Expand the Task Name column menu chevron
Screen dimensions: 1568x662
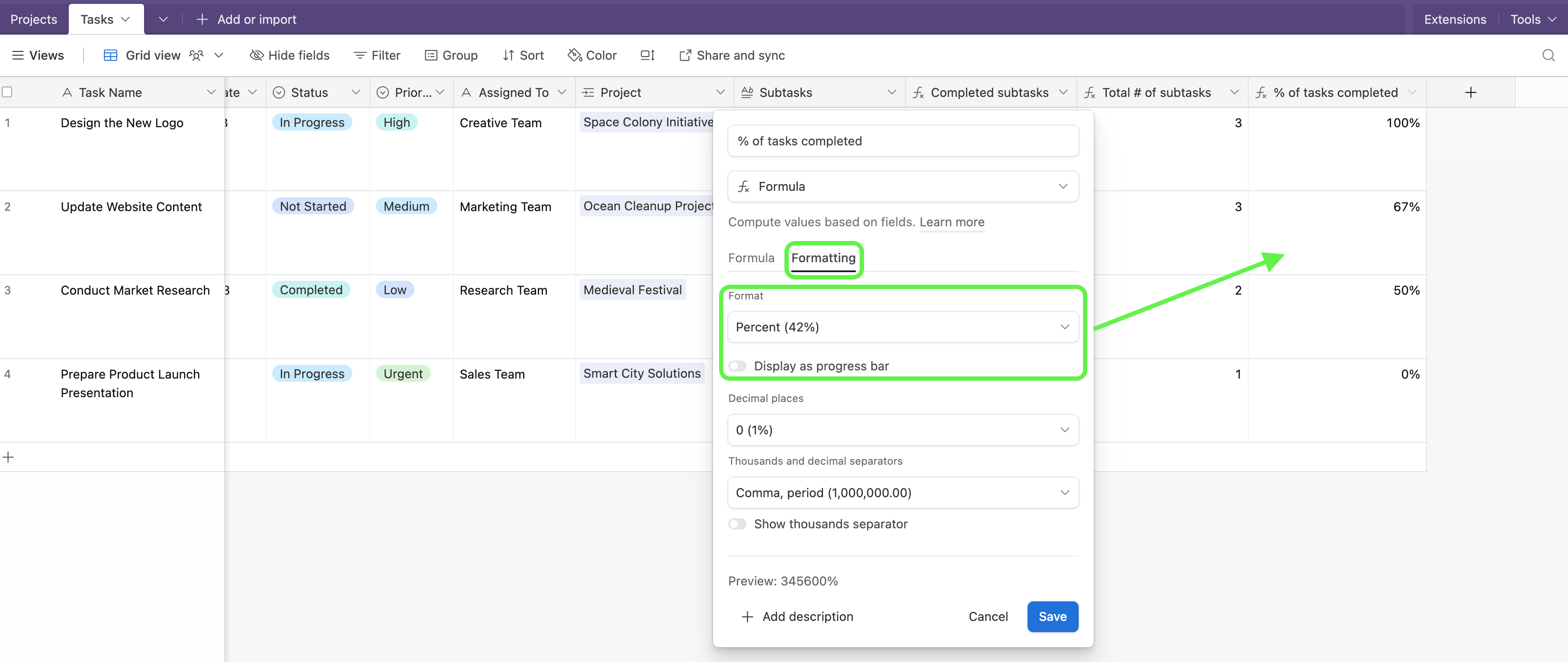pos(211,93)
